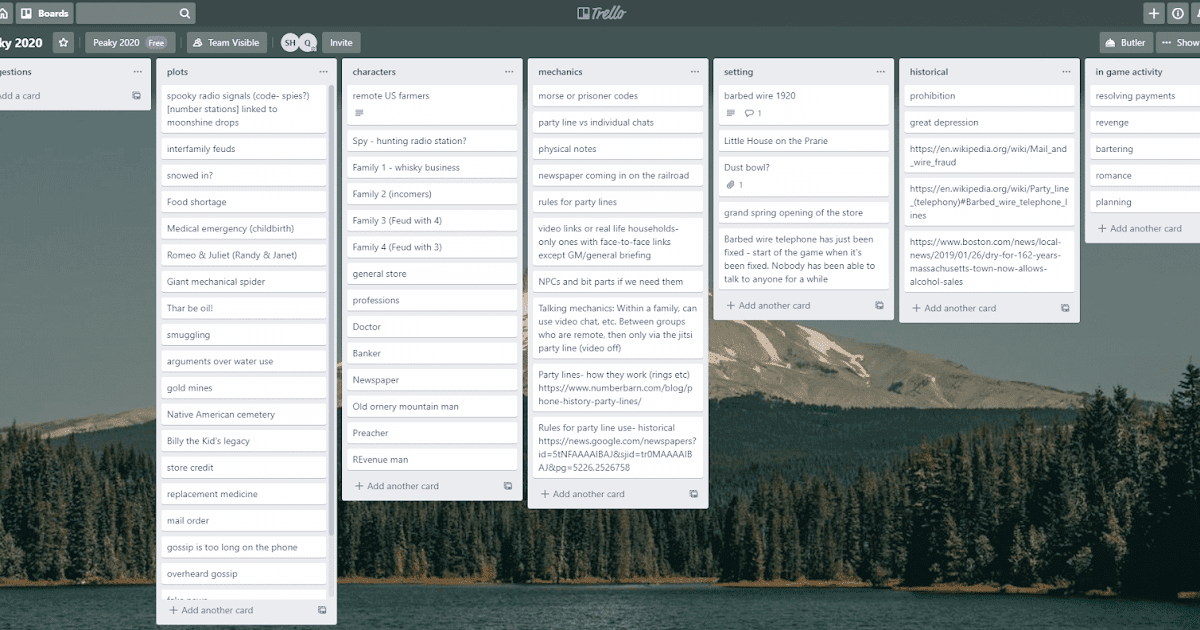The width and height of the screenshot is (1200, 630).
Task: Open party line vs individual chats card
Action: pyautogui.click(x=618, y=123)
